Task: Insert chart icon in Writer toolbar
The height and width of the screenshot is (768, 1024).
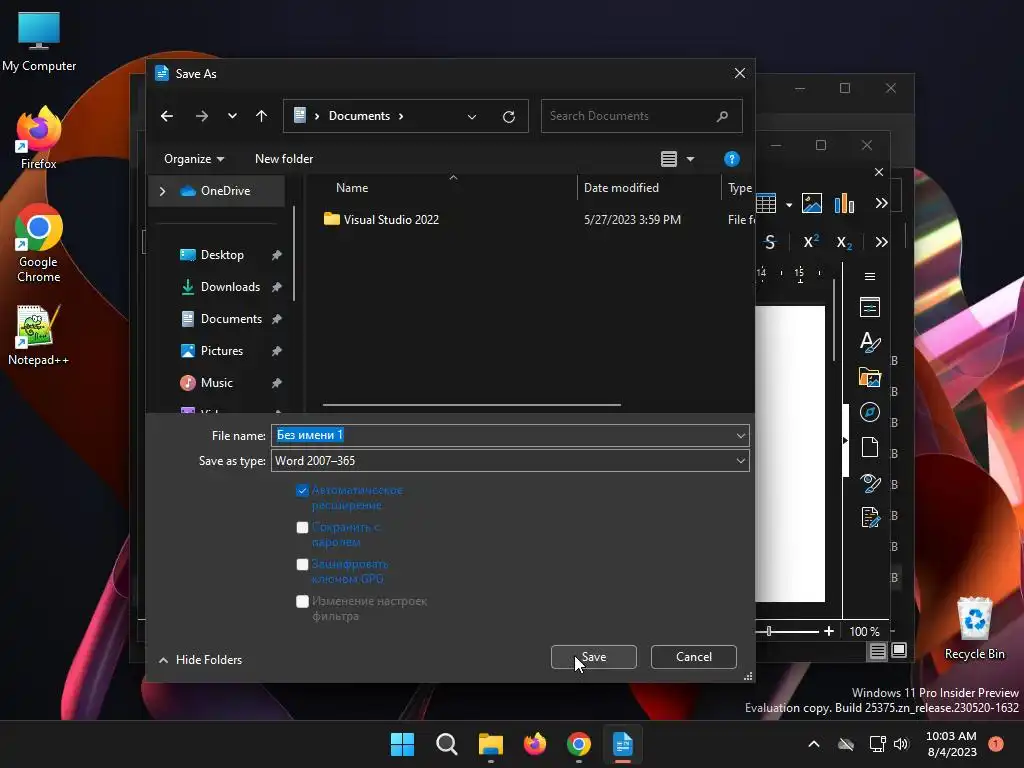Action: [x=844, y=204]
